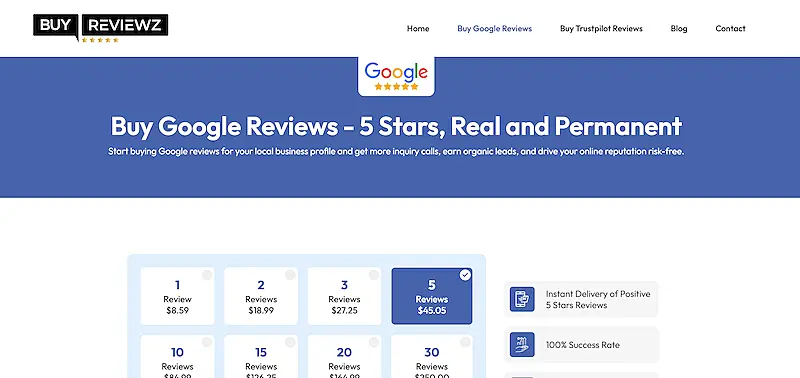Select the 5 Reviews $45.05 package
Viewport: 800px width, 378px height.
(432, 296)
